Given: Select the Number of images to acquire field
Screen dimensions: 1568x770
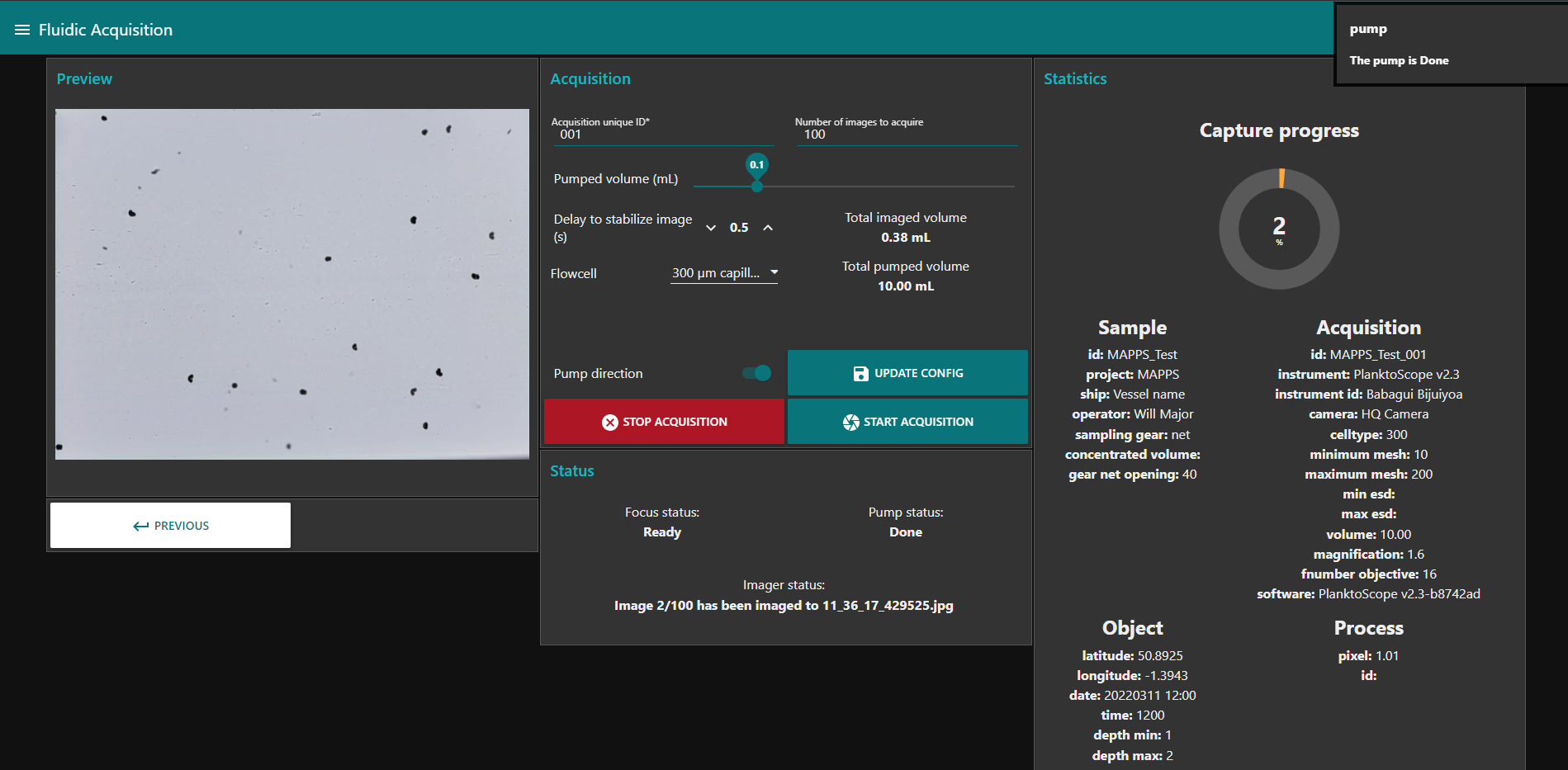Looking at the screenshot, I should tap(906, 135).
